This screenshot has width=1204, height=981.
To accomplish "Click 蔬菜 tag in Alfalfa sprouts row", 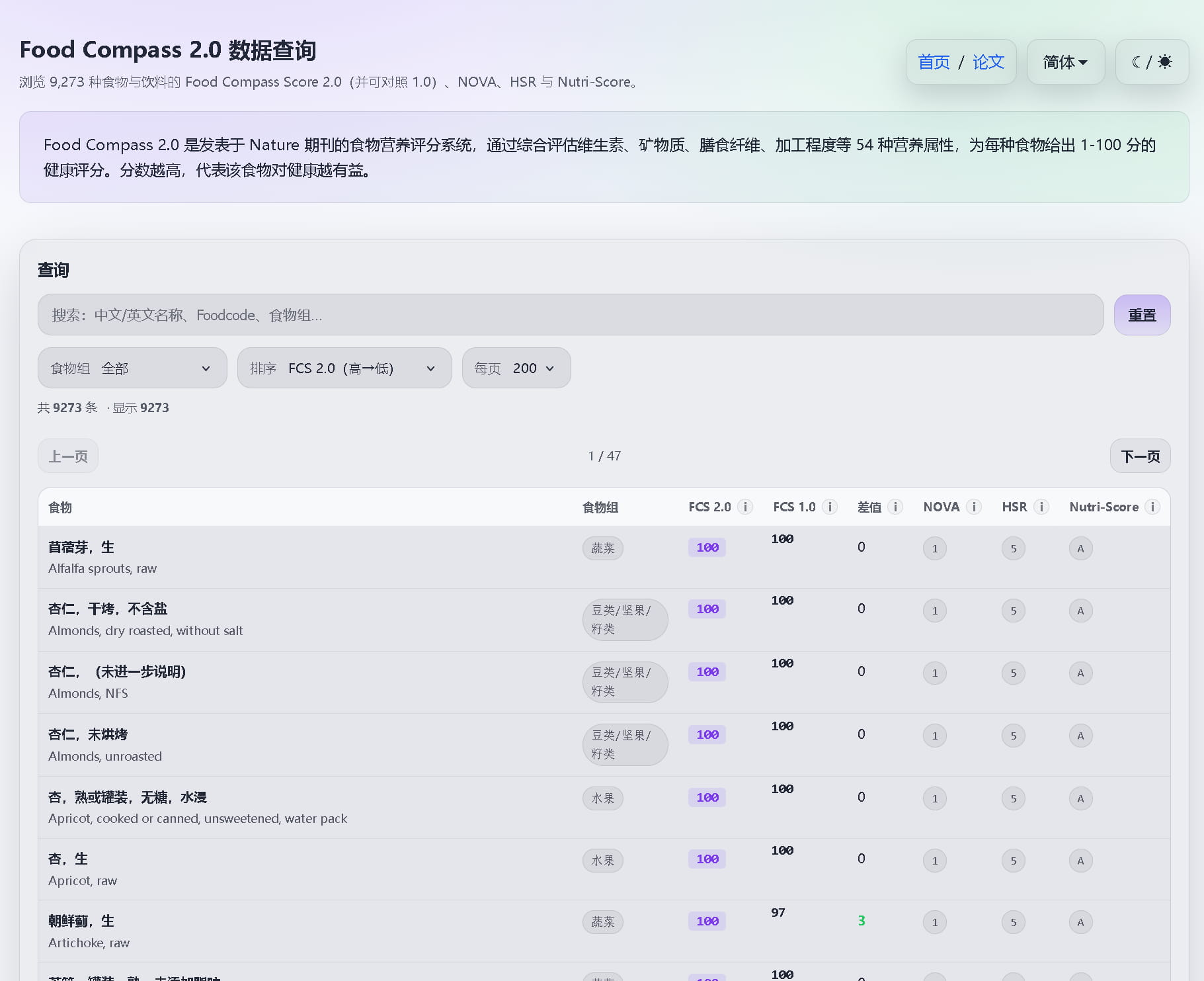I will 603,548.
